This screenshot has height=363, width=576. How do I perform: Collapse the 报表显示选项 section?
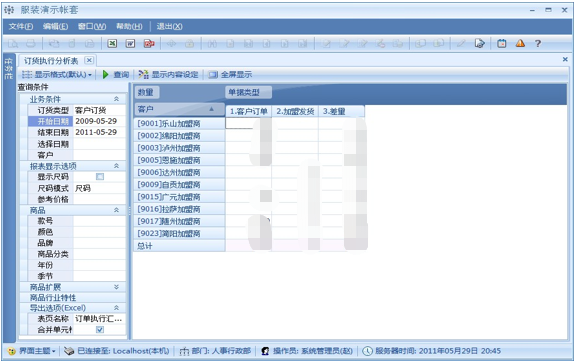[116, 166]
